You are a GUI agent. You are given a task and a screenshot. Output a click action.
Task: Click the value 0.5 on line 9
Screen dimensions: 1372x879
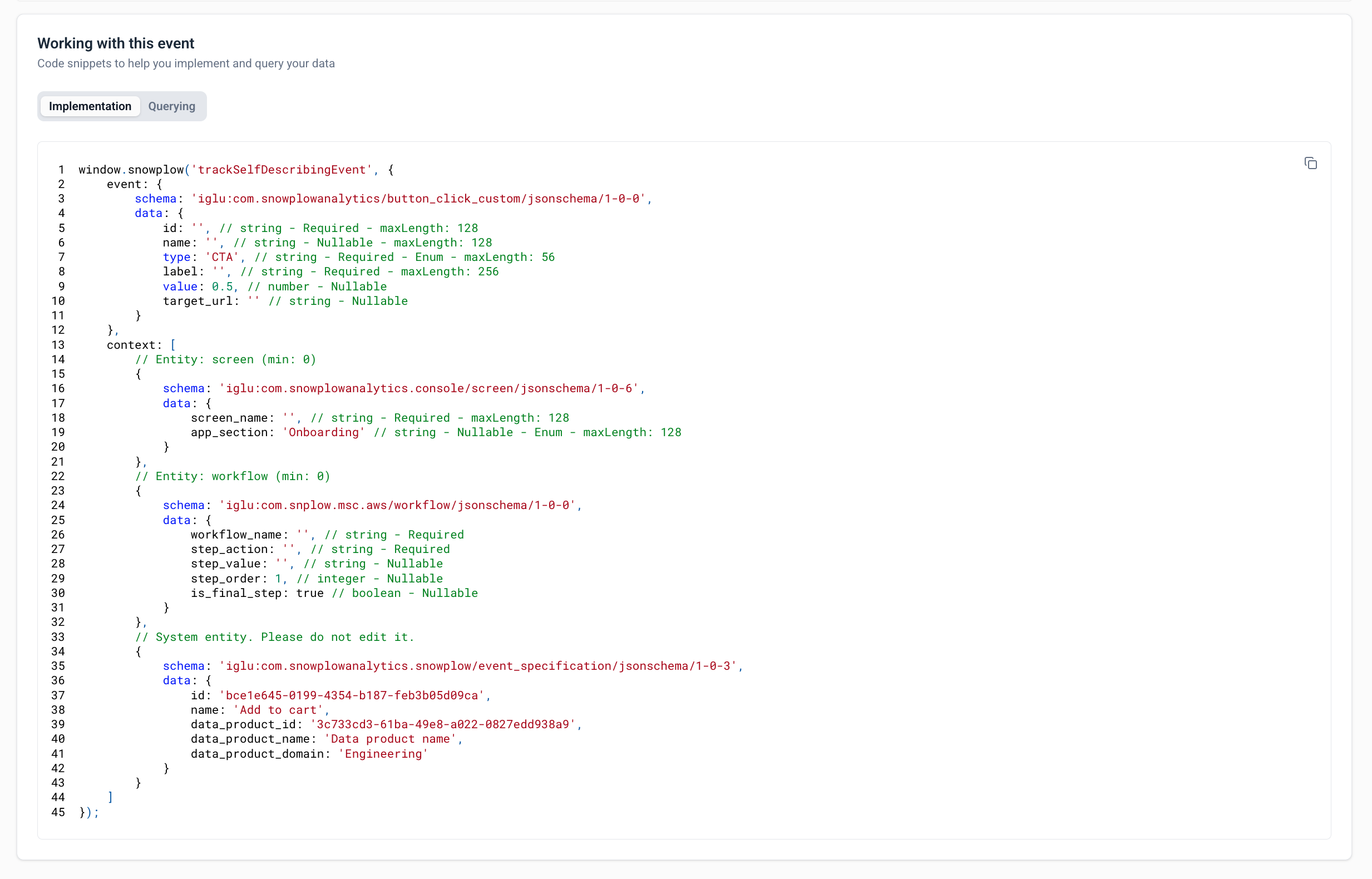pyautogui.click(x=224, y=286)
